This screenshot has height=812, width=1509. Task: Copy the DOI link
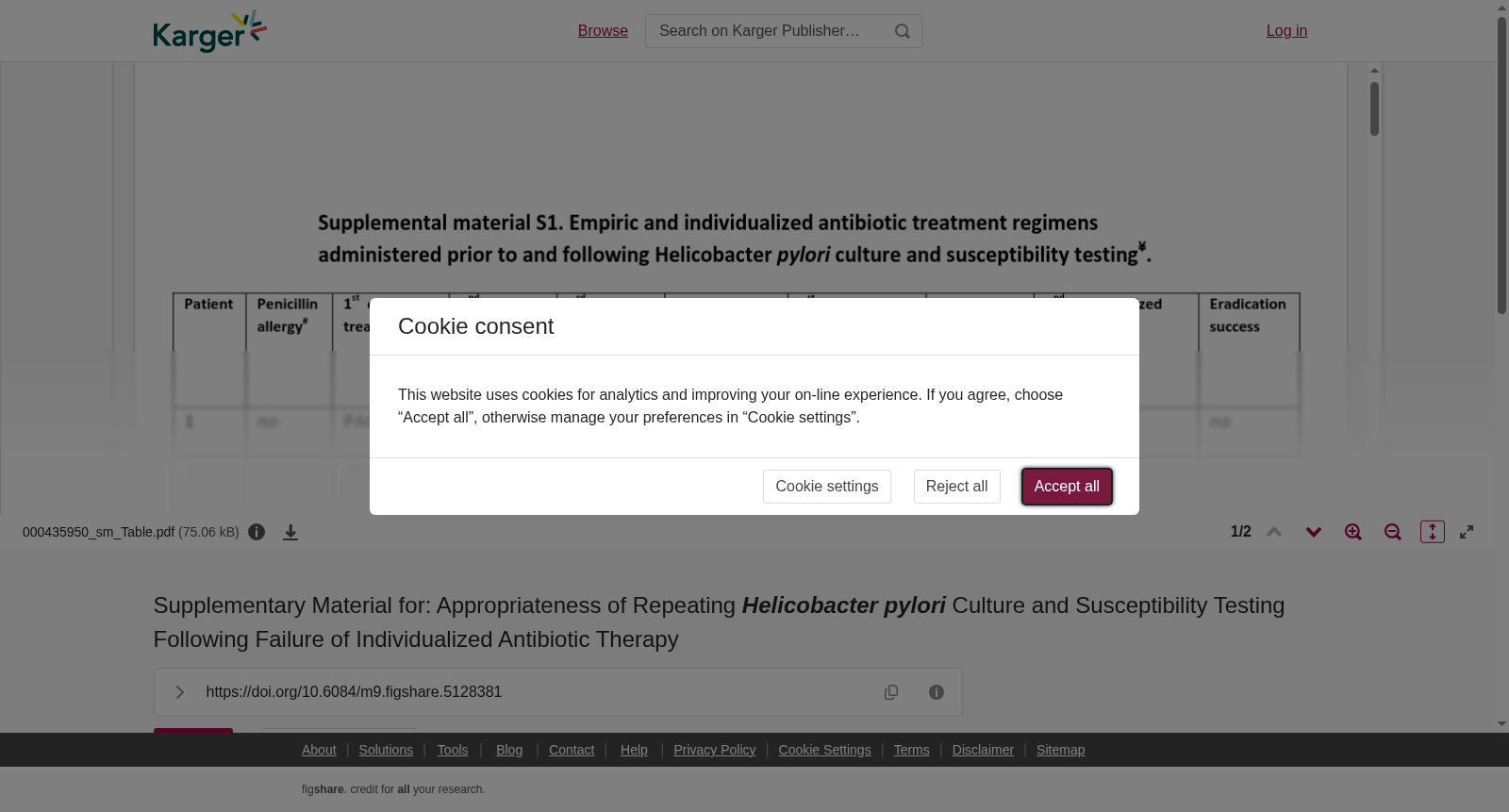[891, 692]
